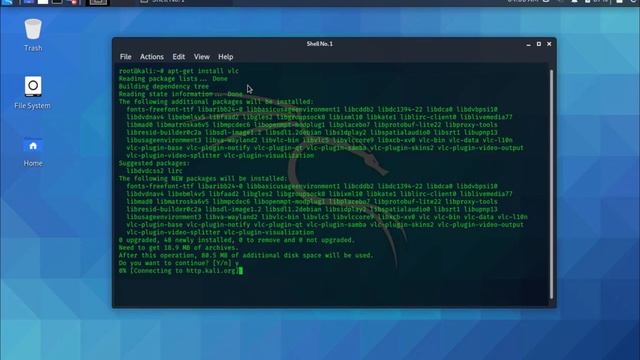
Task: Click the 'libdvdcss2 lirc' line
Action: click(x=154, y=171)
